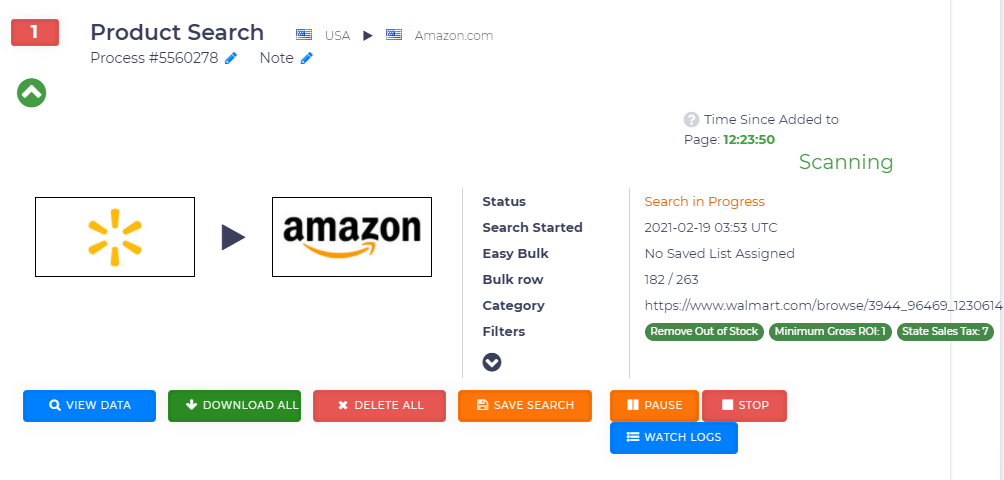
Task: Expand more details with the dark down chevron
Action: 492,362
